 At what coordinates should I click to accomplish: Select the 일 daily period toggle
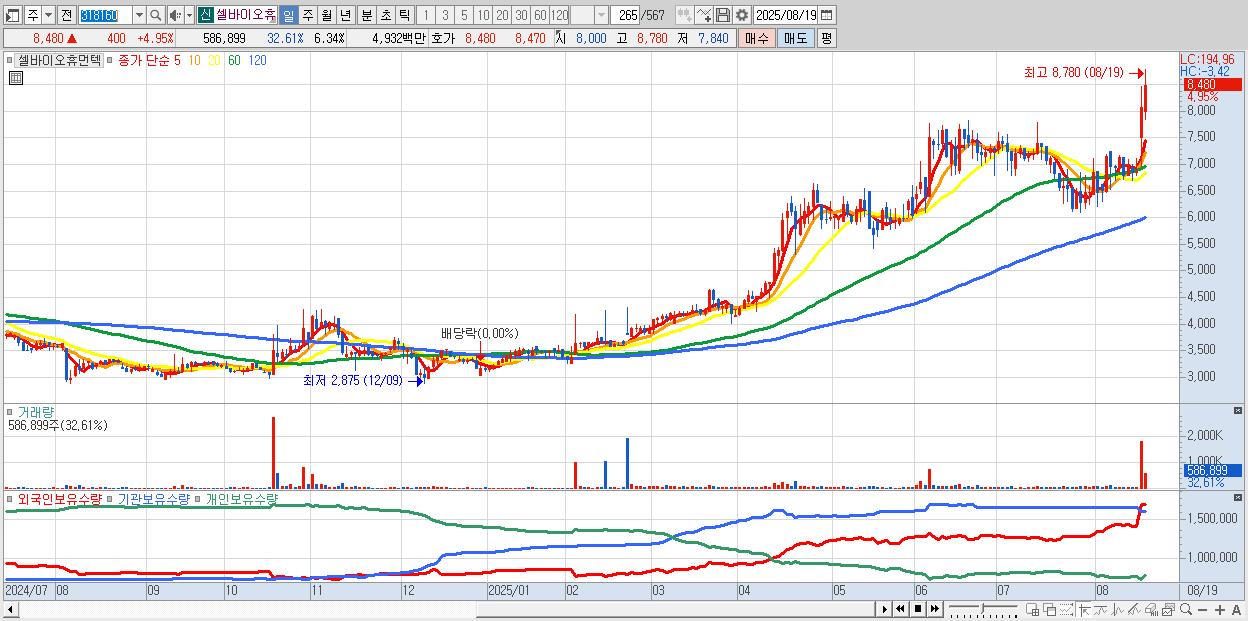pos(288,15)
